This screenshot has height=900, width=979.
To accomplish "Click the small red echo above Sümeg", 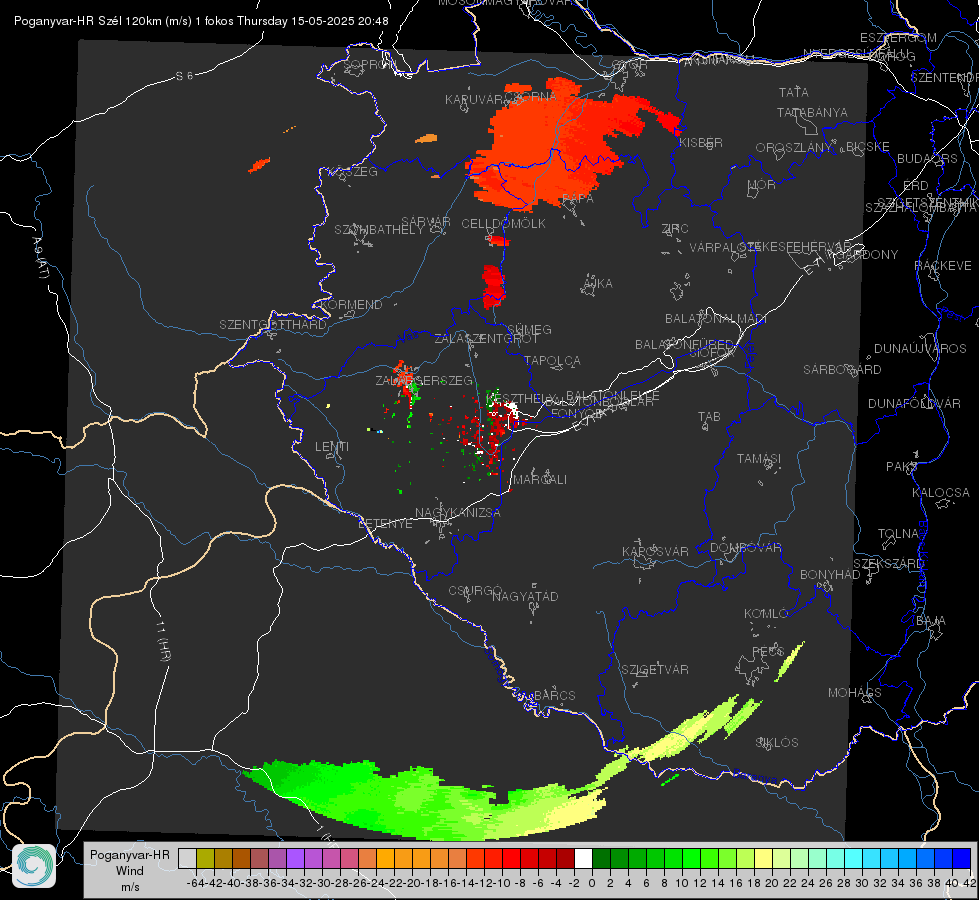I will pos(493,286).
